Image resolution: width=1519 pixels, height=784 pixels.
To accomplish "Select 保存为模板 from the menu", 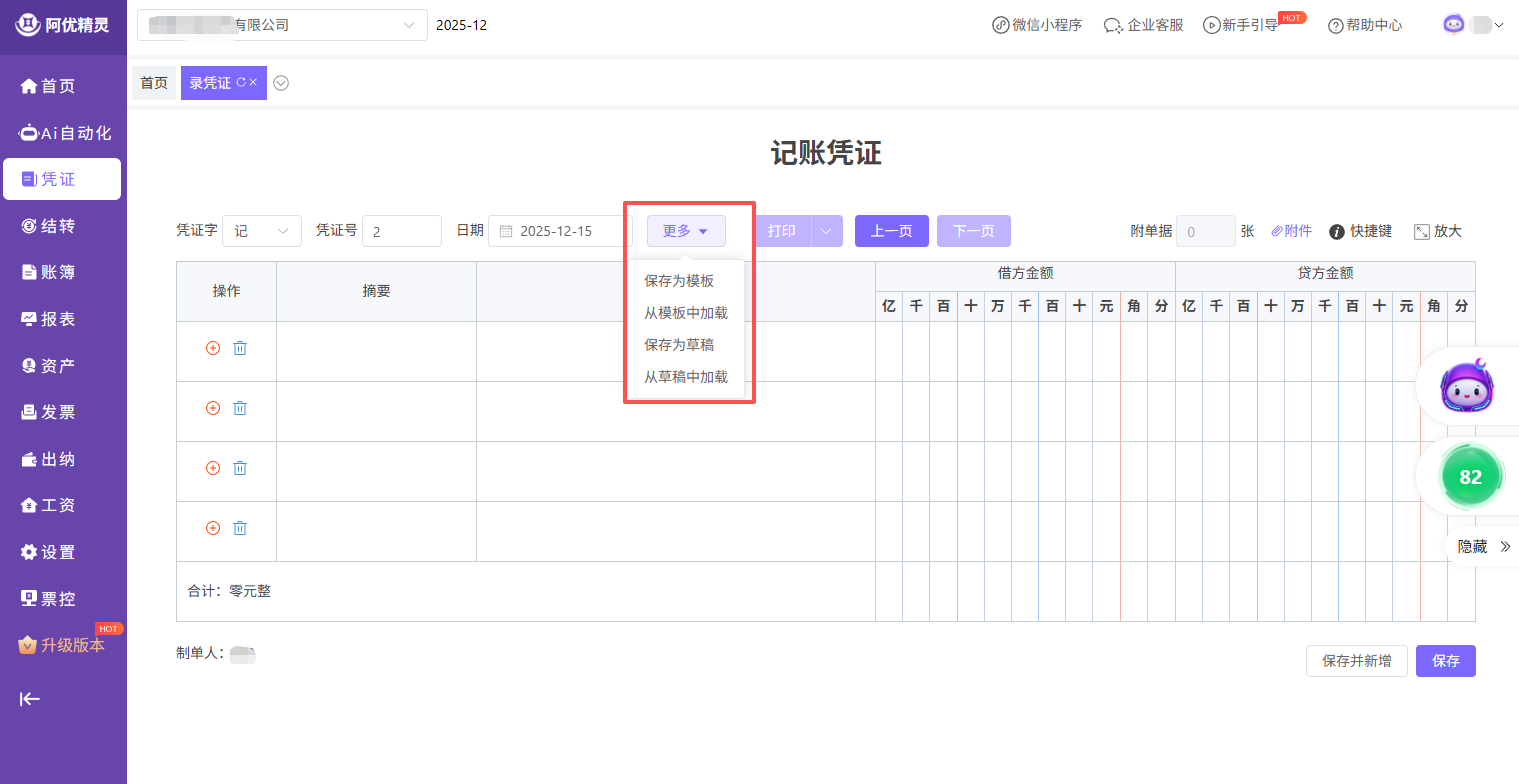I will click(x=679, y=281).
